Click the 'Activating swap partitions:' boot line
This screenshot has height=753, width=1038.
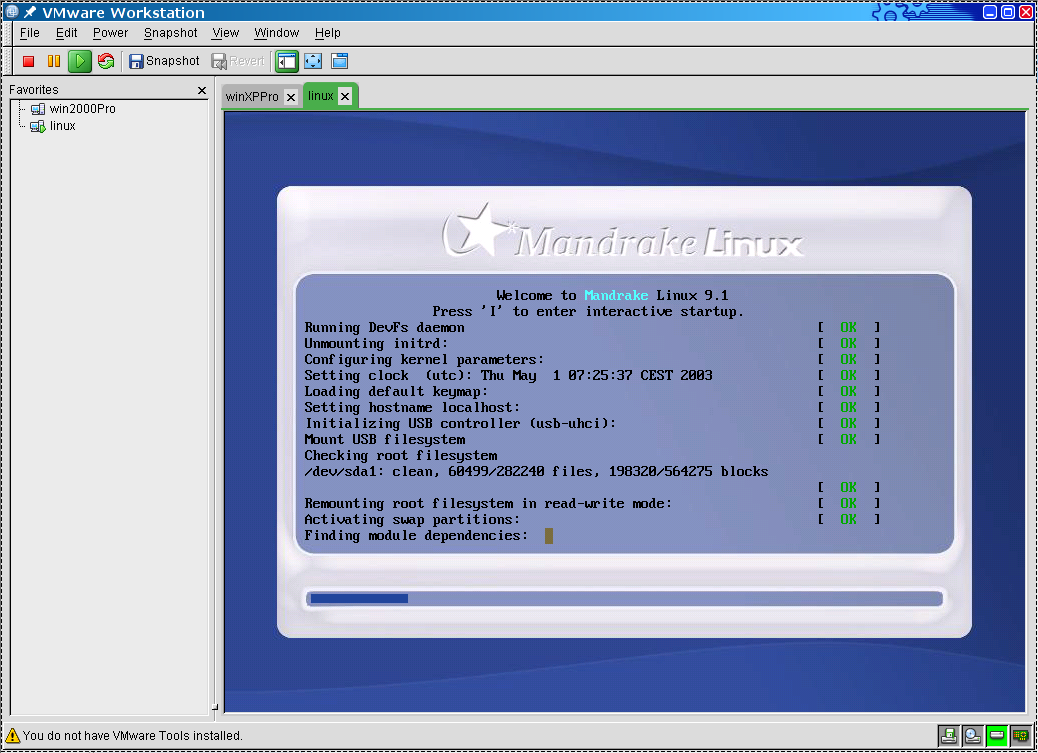tap(412, 520)
